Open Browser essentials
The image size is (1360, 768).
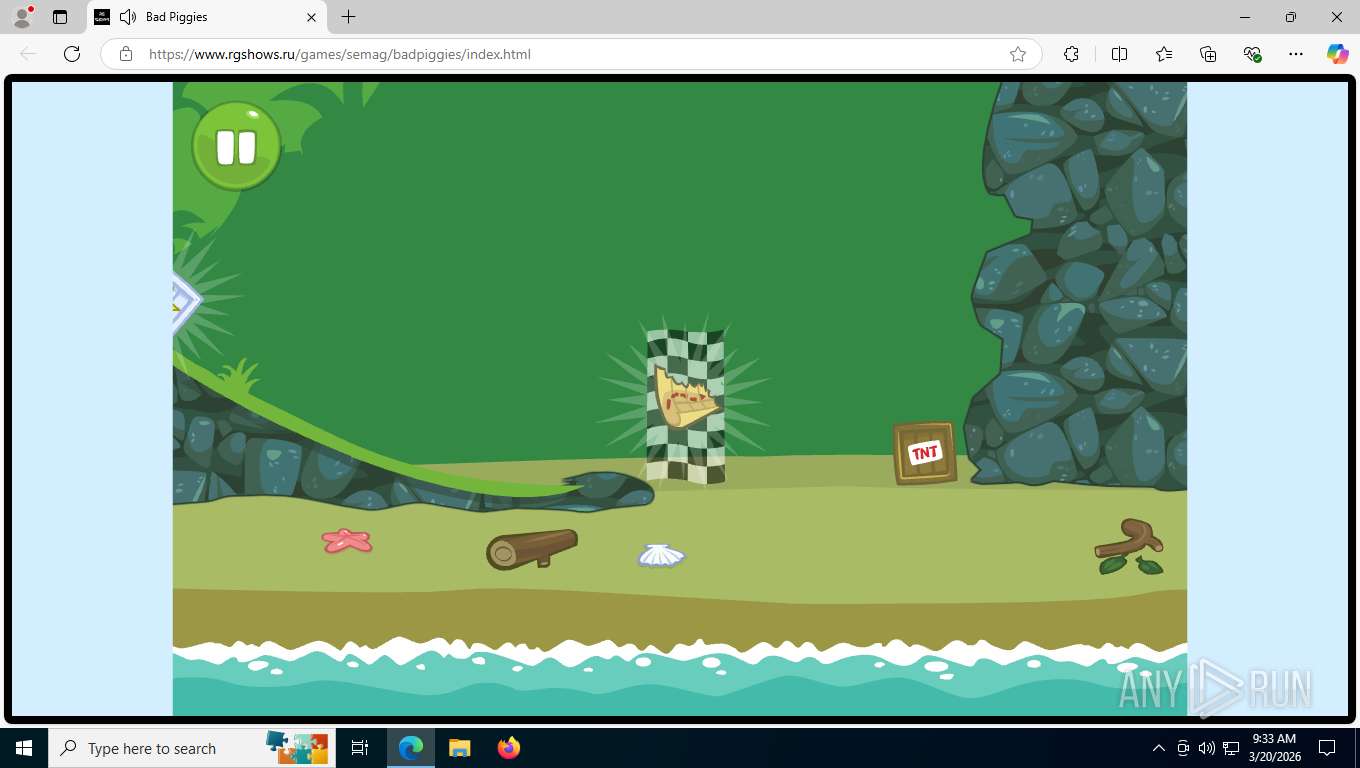click(x=1252, y=54)
